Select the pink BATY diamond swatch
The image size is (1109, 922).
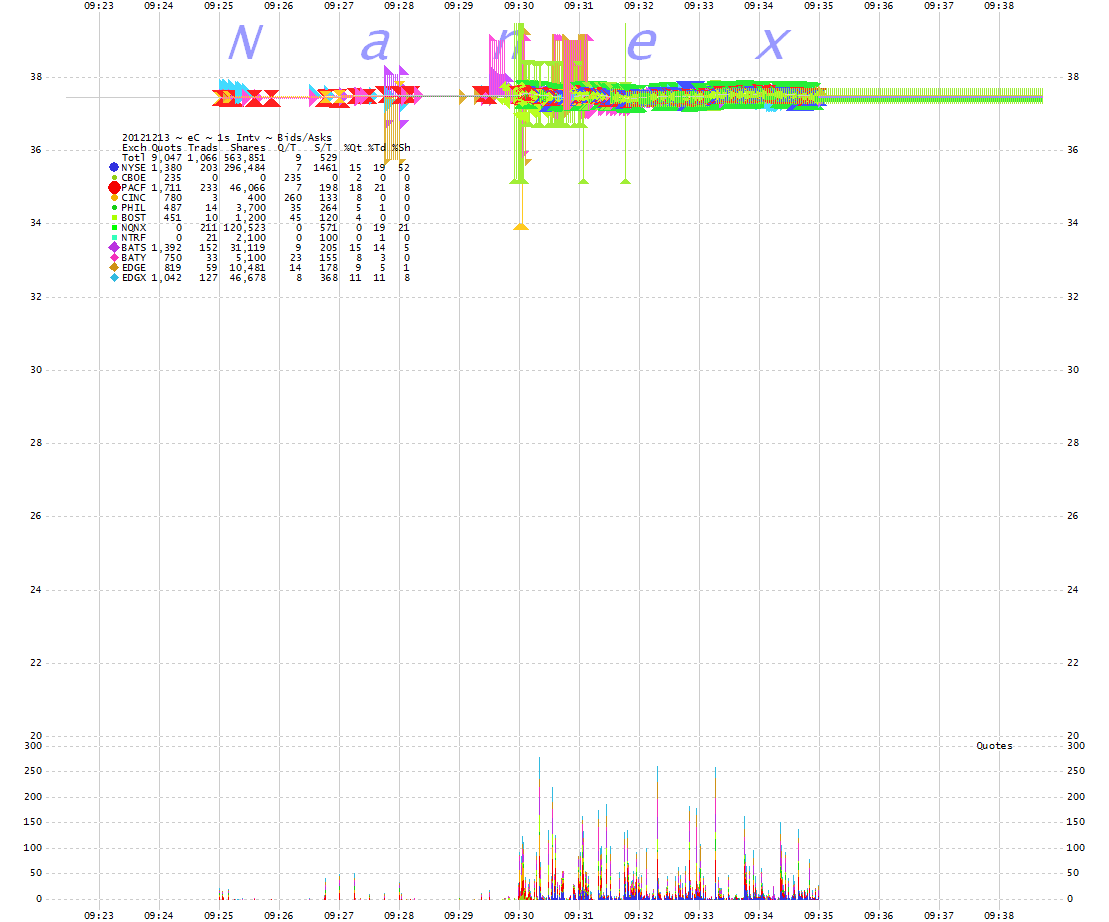114,257
